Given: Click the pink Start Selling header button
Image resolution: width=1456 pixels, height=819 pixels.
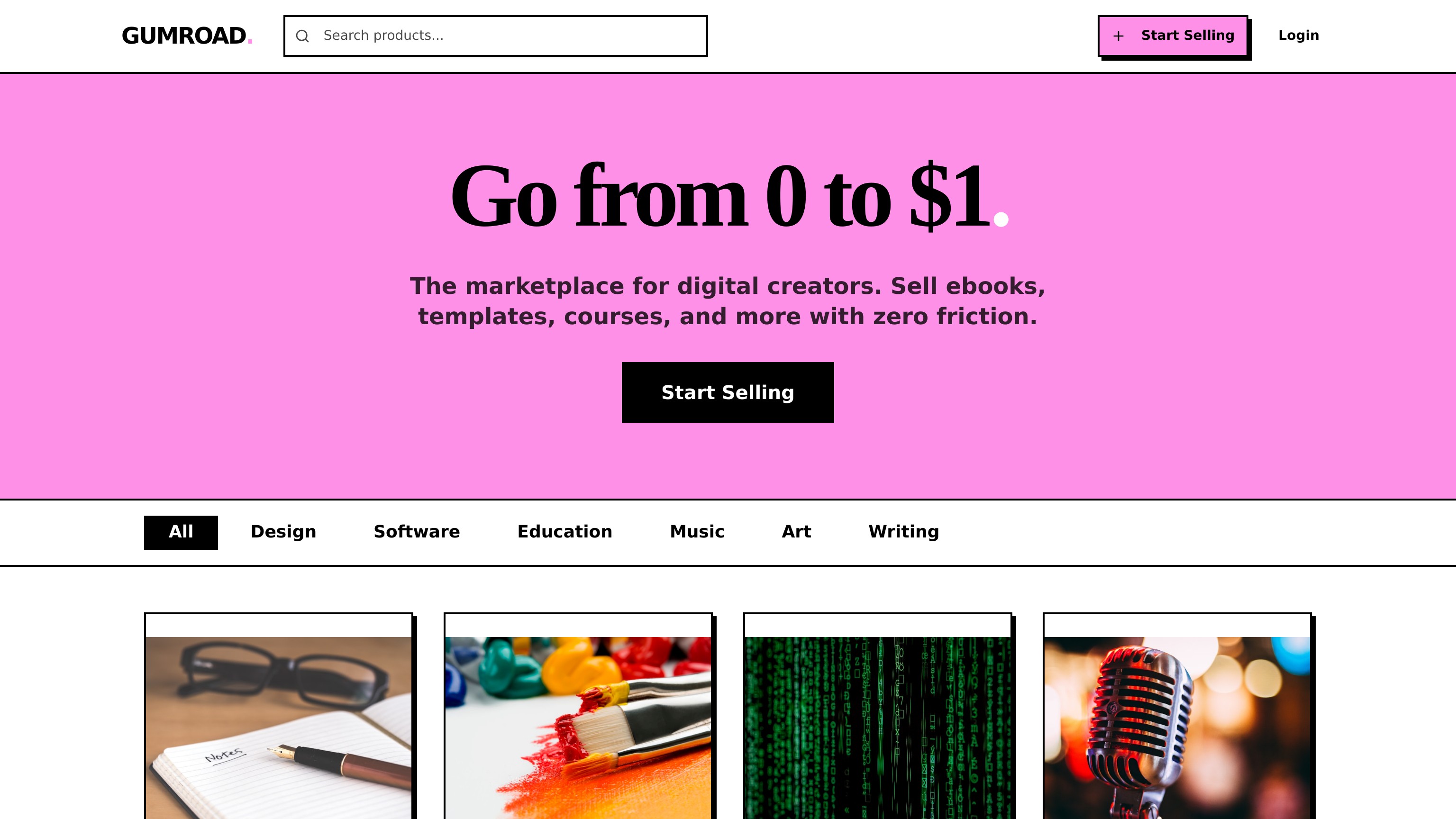Looking at the screenshot, I should tap(1172, 36).
